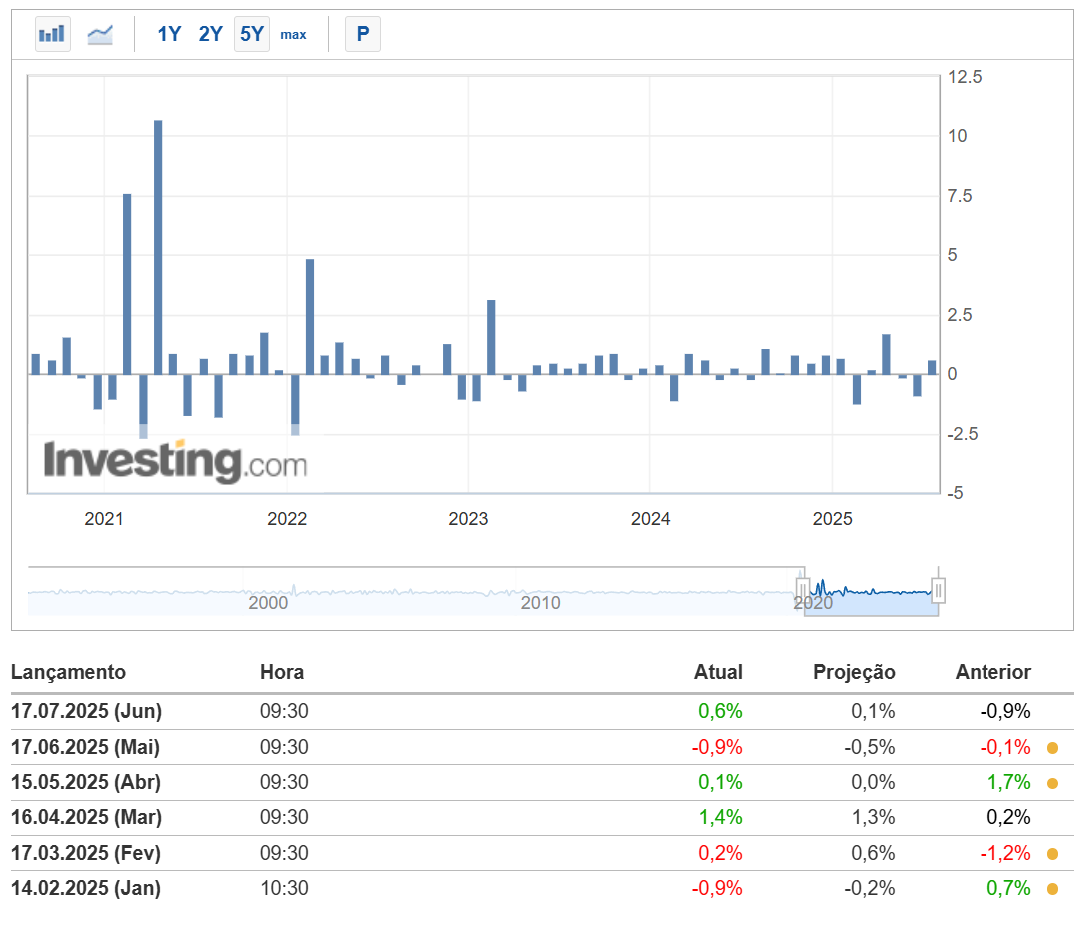Click the Projeção value -0,5% for Mai

pyautogui.click(x=870, y=747)
